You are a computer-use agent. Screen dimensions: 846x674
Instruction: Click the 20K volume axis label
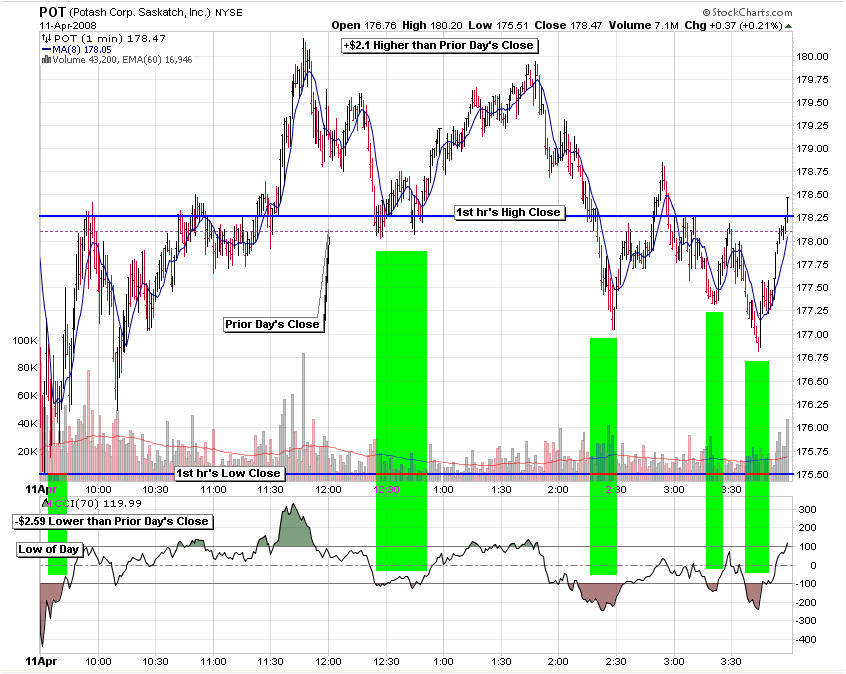click(27, 452)
